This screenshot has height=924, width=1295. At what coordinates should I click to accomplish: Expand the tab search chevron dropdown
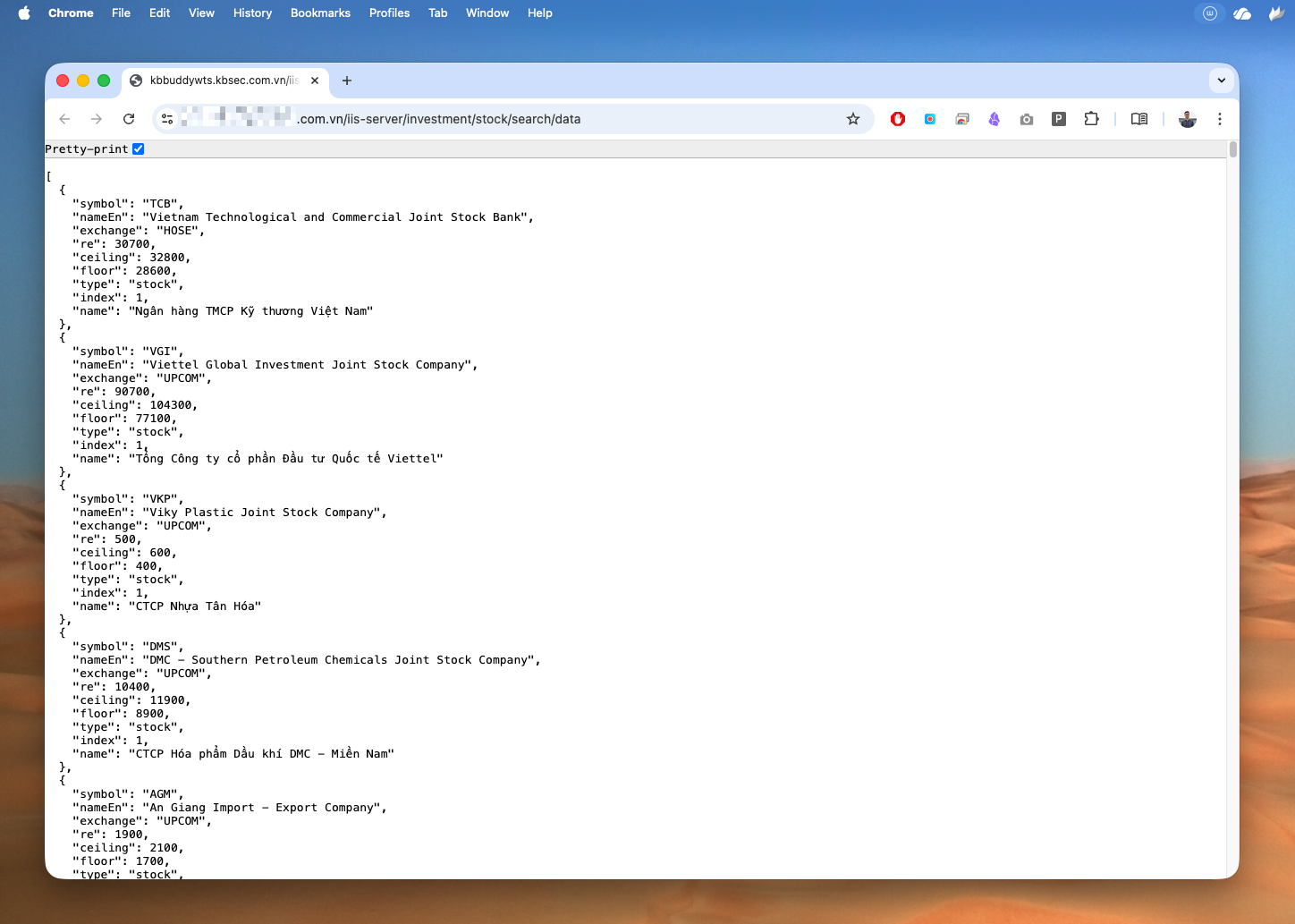1221,81
